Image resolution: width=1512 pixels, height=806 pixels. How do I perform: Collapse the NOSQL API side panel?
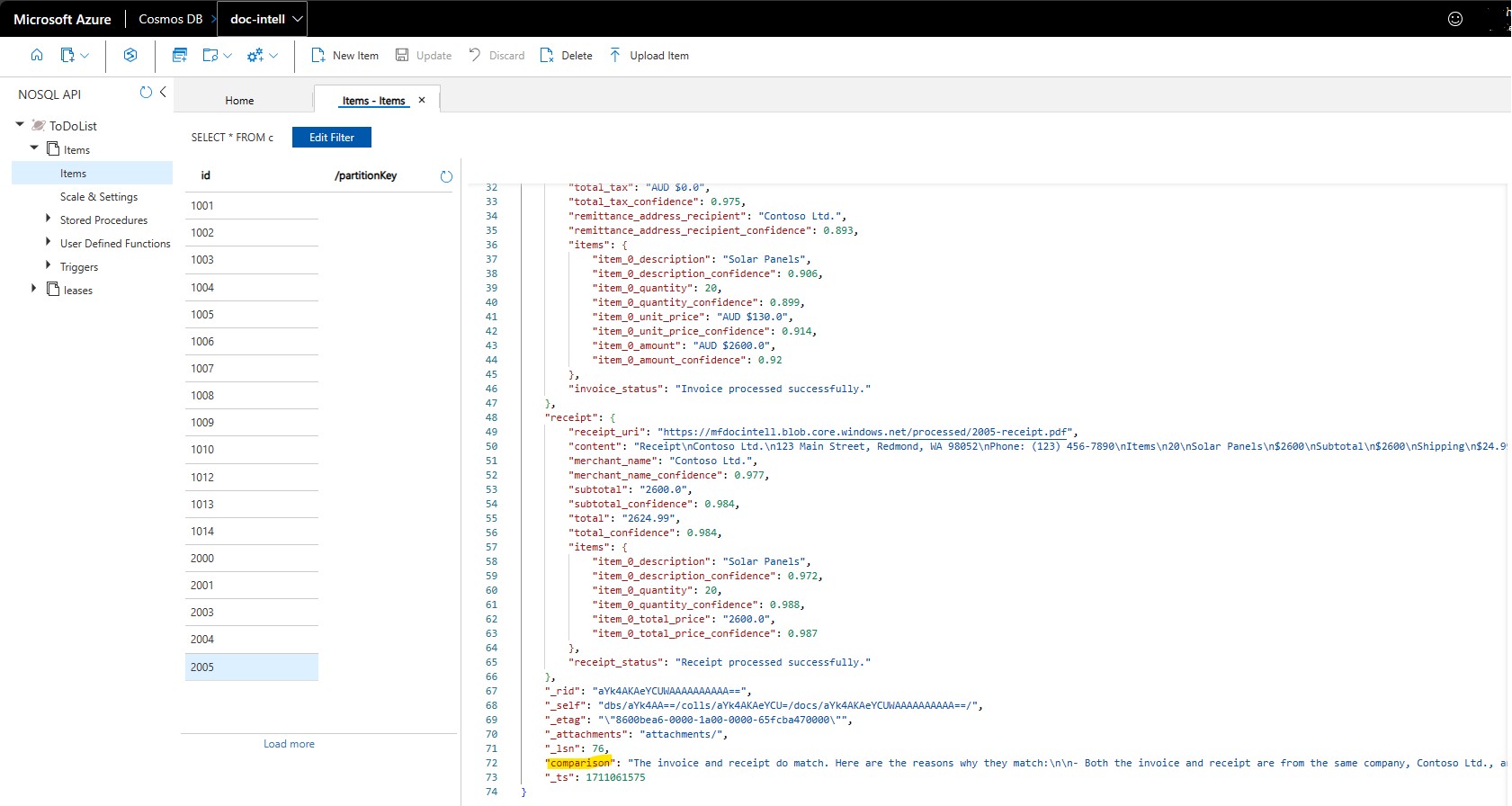click(x=163, y=92)
